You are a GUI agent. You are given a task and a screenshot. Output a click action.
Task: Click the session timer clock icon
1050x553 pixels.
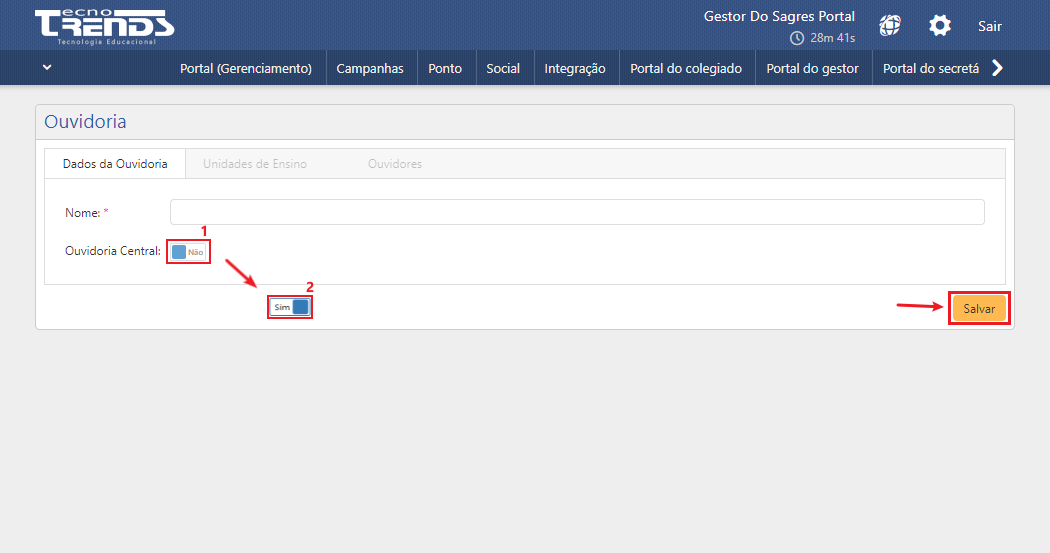(x=797, y=38)
